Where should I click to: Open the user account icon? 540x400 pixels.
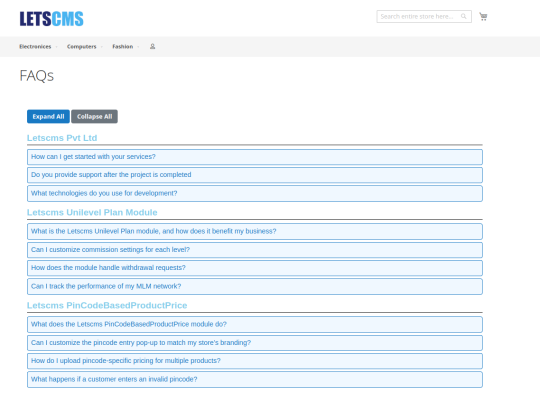tap(152, 46)
